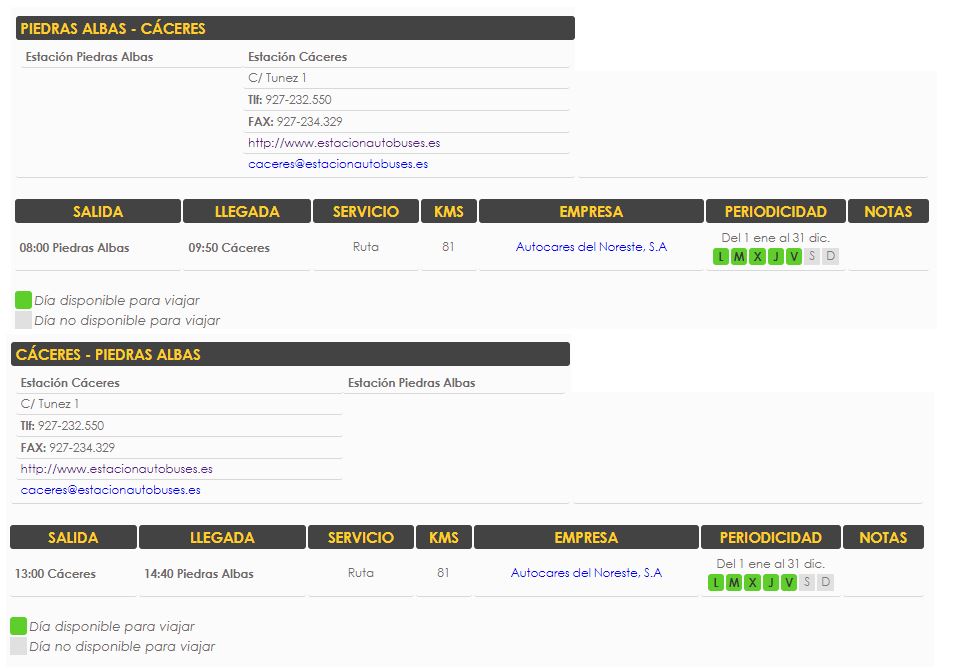The height and width of the screenshot is (670, 954).
Task: Open Autocares del Noreste link in 08:00 row
Action: (591, 247)
